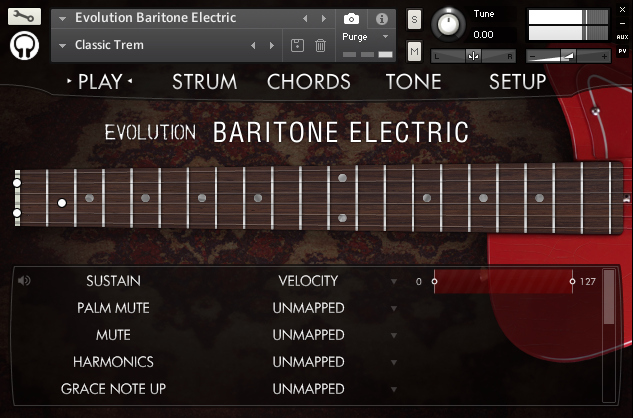Switch to the STRUM tab
Viewport: 633px width, 418px height.
point(204,82)
